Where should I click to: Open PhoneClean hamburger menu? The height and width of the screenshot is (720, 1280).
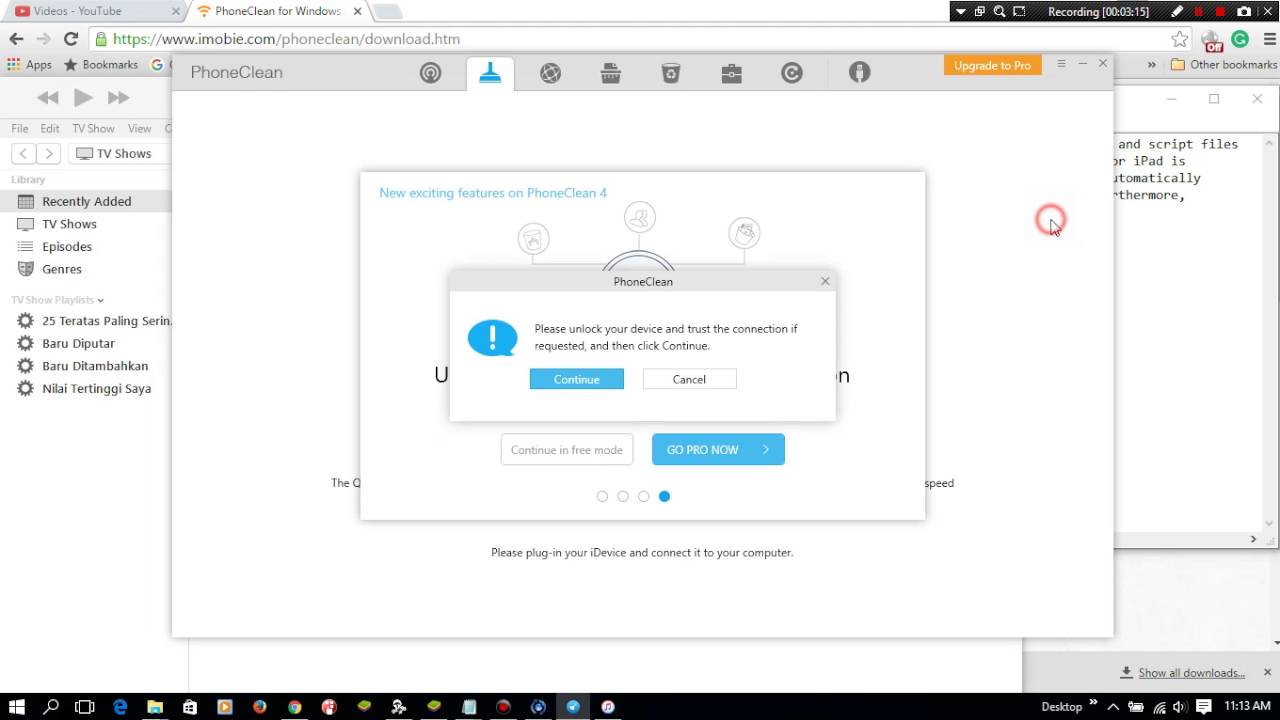(x=1061, y=64)
